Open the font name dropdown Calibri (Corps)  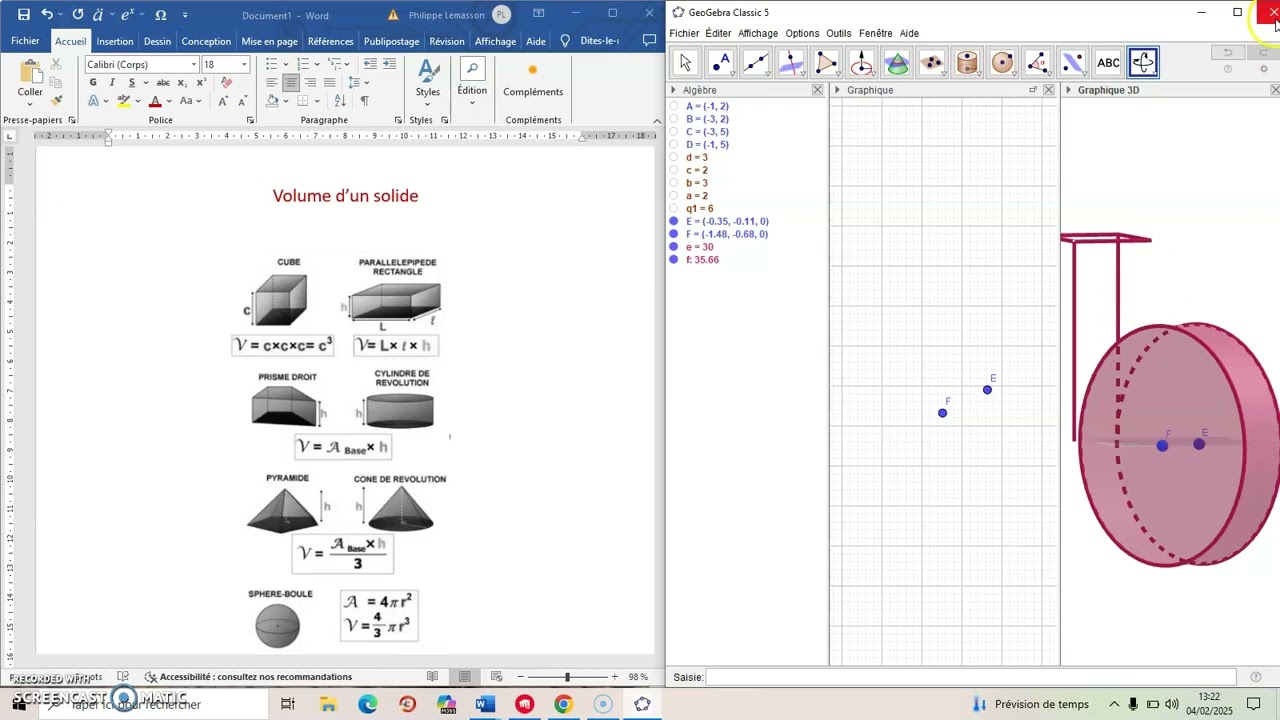click(193, 65)
